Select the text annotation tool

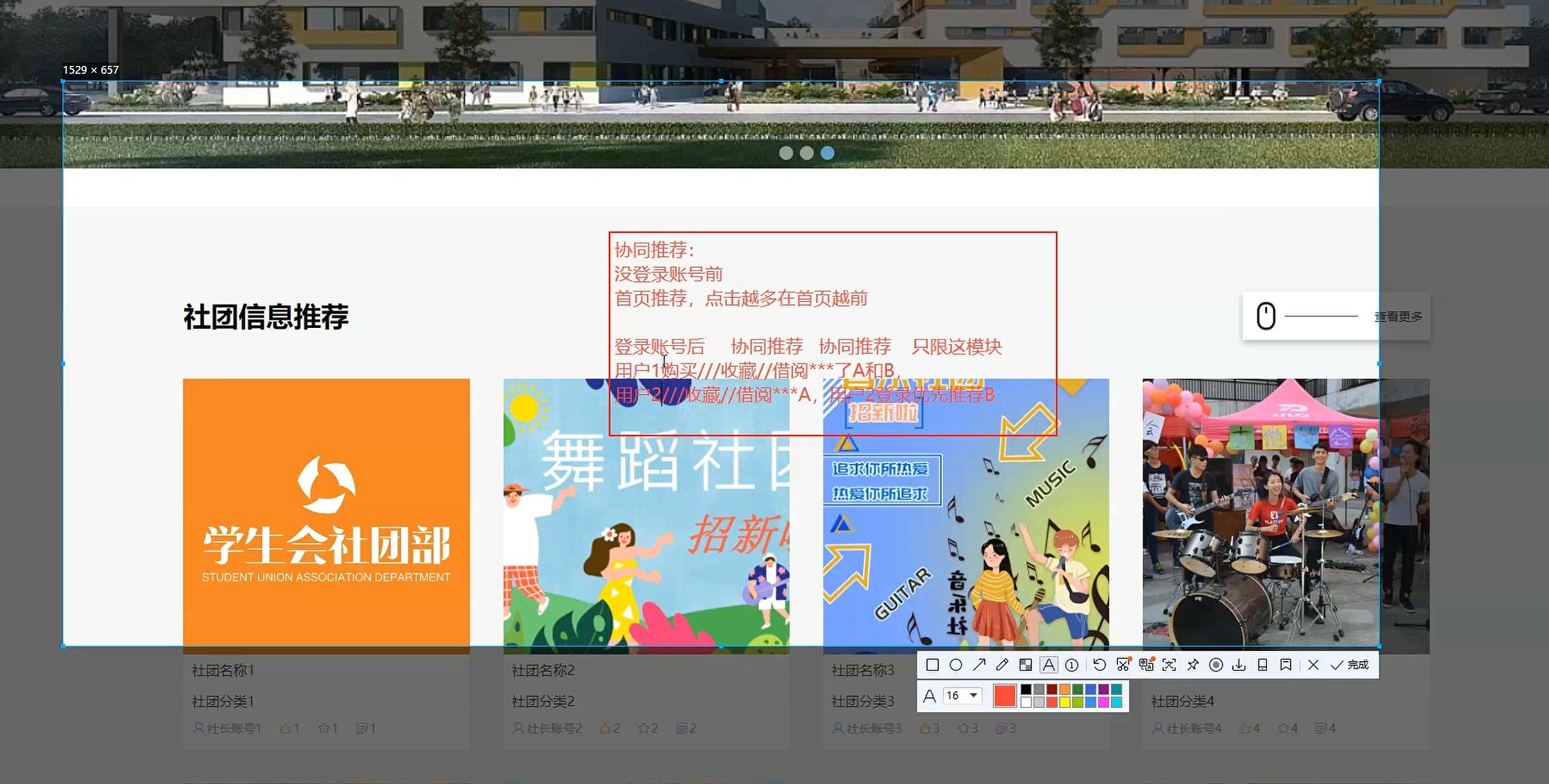click(1048, 665)
